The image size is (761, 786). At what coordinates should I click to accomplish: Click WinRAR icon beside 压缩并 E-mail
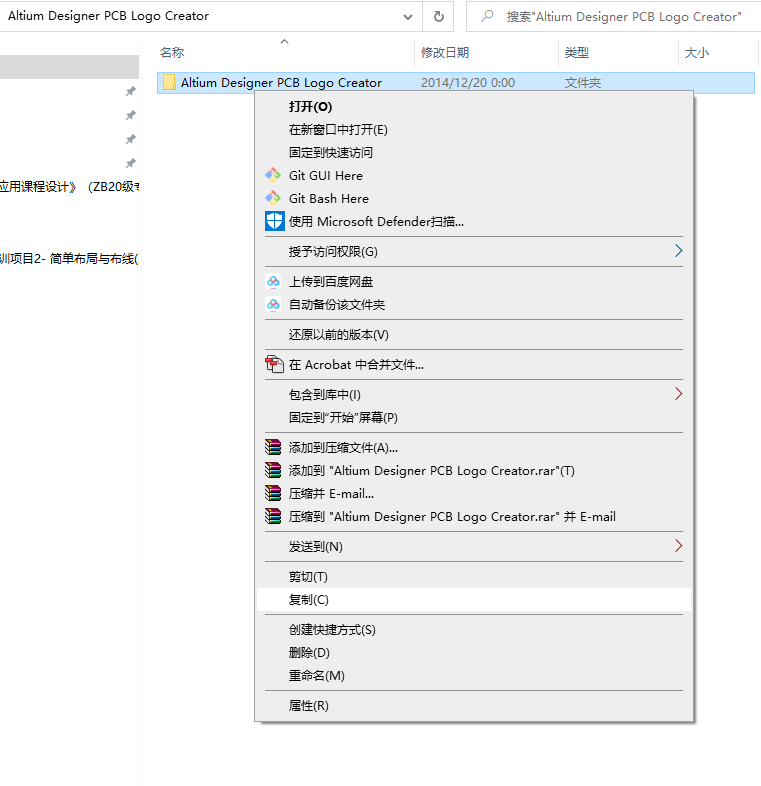point(273,494)
